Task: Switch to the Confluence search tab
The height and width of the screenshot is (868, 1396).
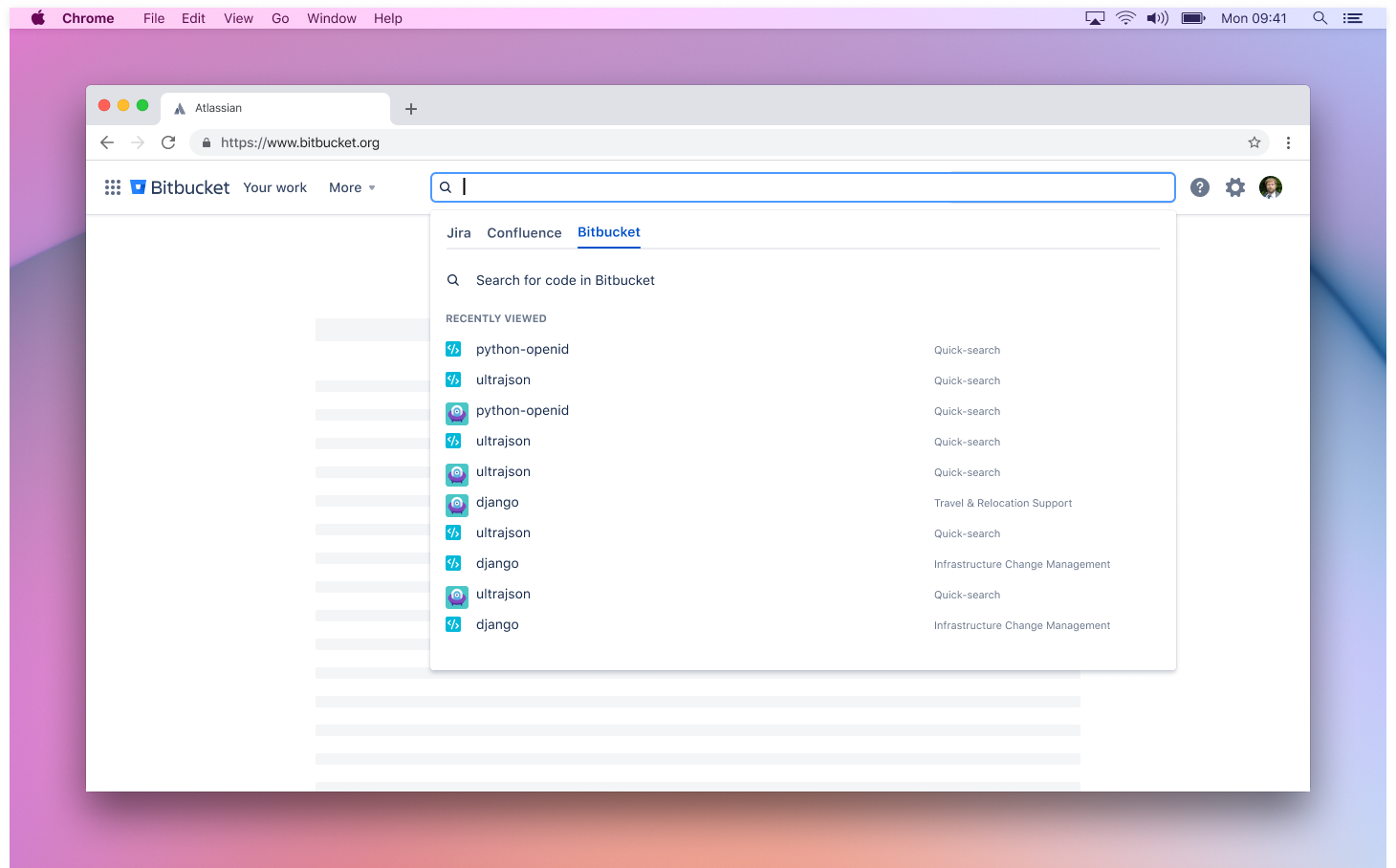Action: pos(524,233)
